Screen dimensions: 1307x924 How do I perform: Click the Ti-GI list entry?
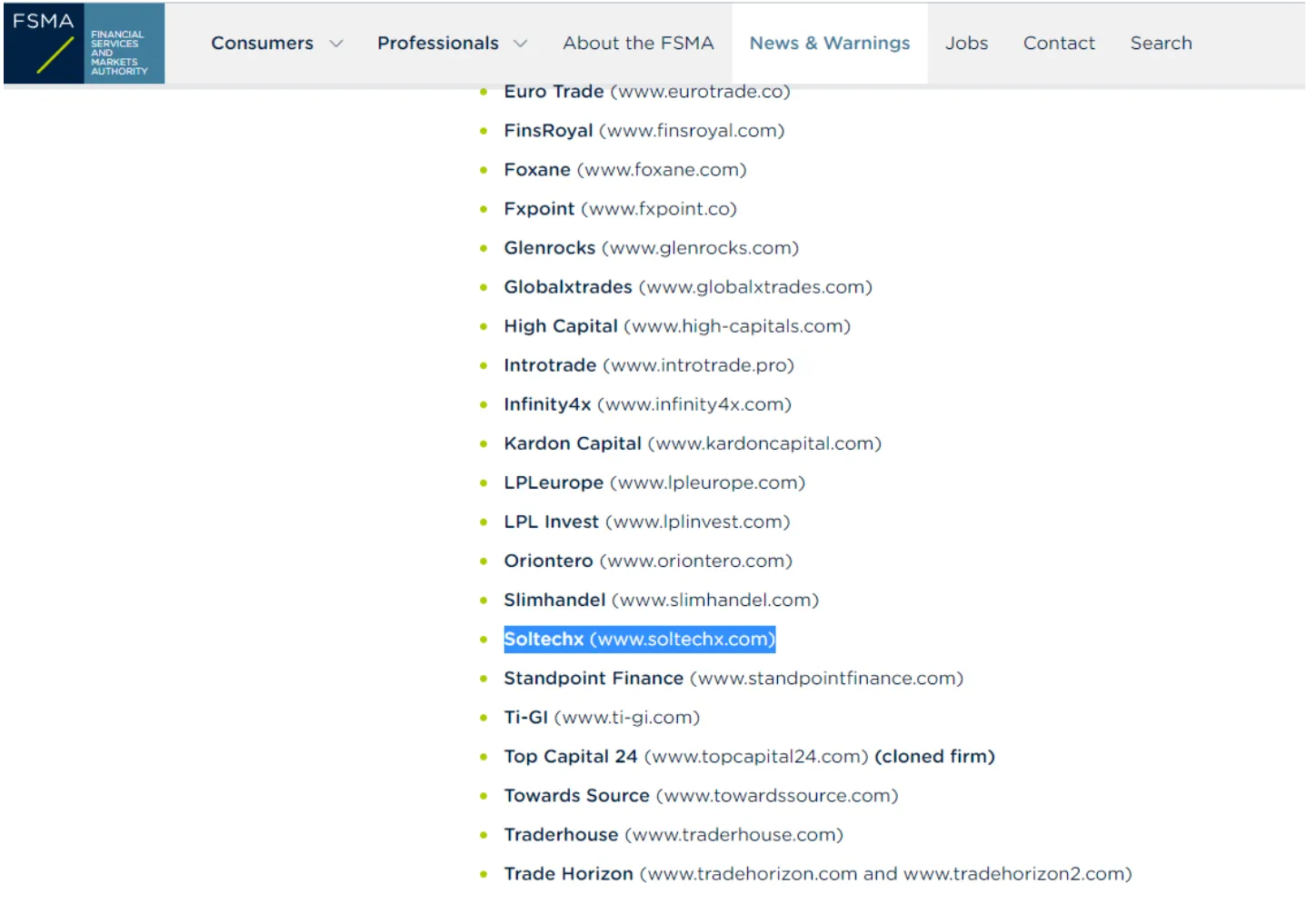coord(602,717)
